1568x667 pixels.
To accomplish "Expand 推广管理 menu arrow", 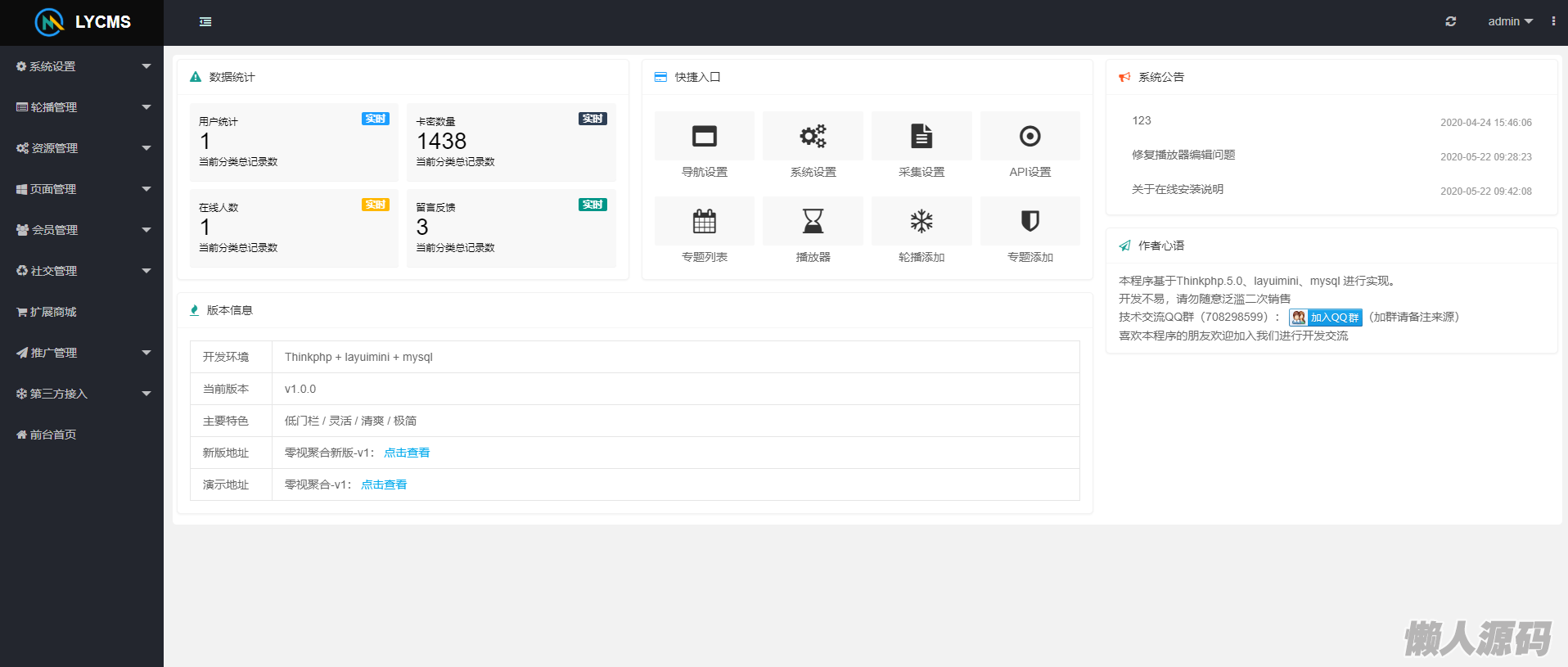I will tap(146, 353).
